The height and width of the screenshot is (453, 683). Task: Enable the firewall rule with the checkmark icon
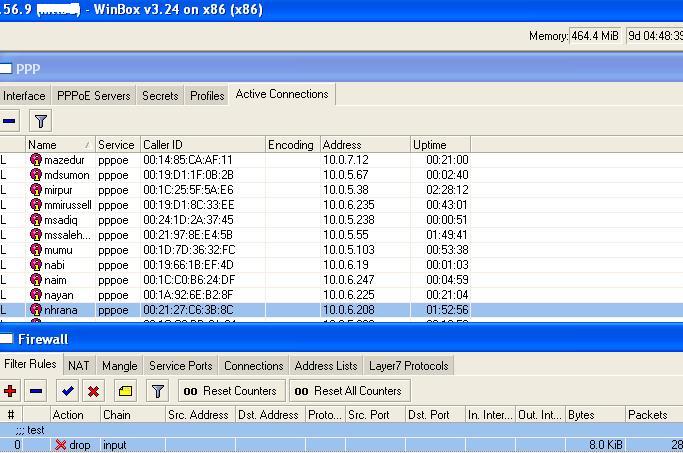click(x=68, y=391)
